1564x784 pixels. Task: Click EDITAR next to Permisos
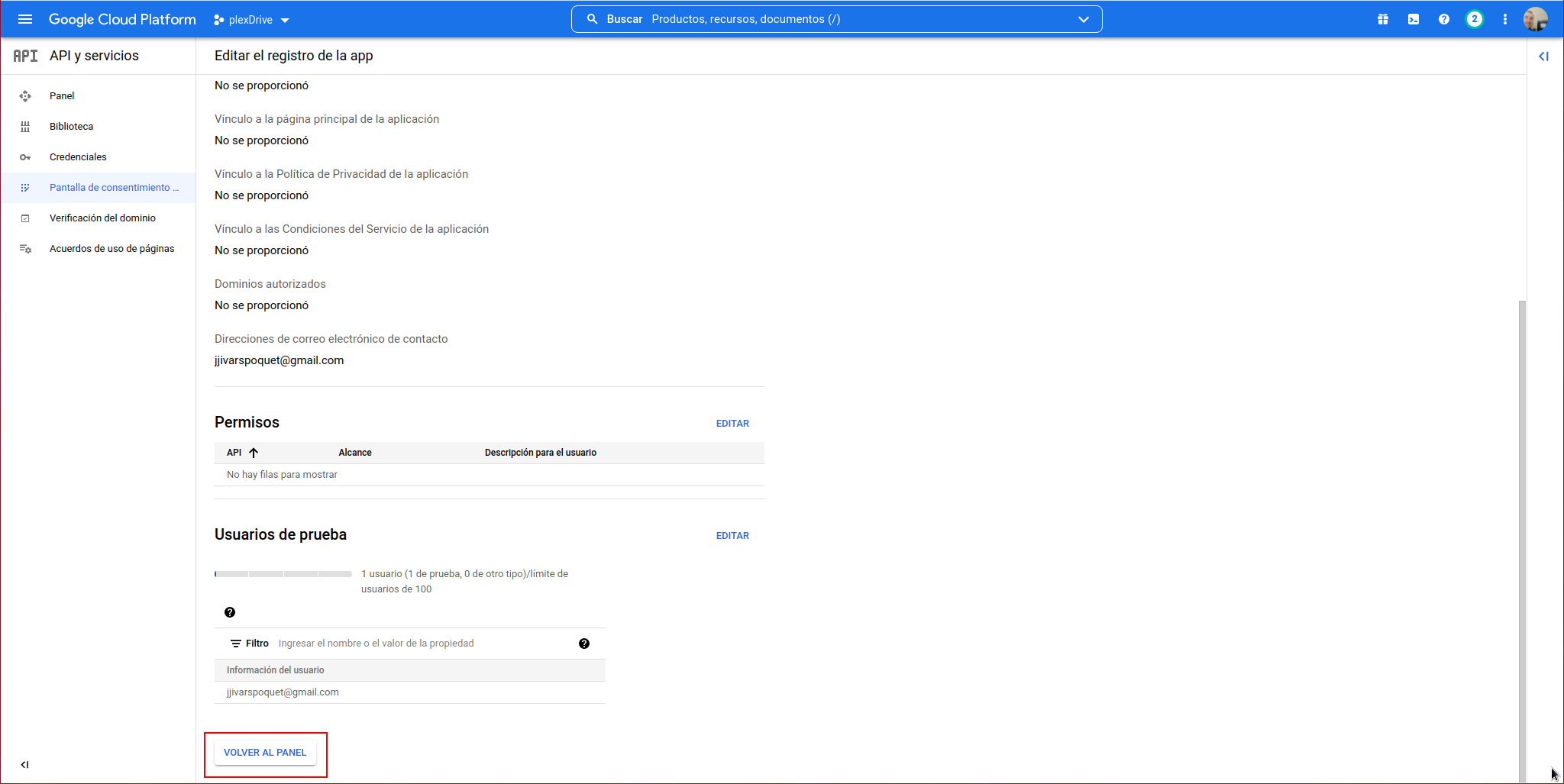pos(732,423)
